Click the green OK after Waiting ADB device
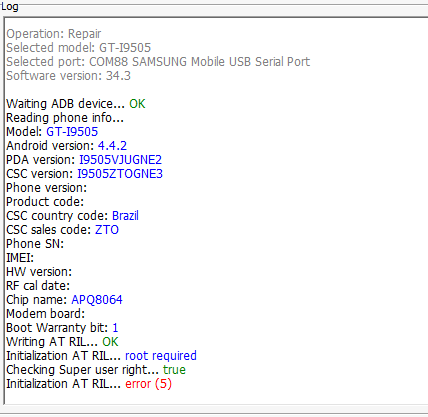Image resolution: width=428 pixels, height=417 pixels. point(137,104)
